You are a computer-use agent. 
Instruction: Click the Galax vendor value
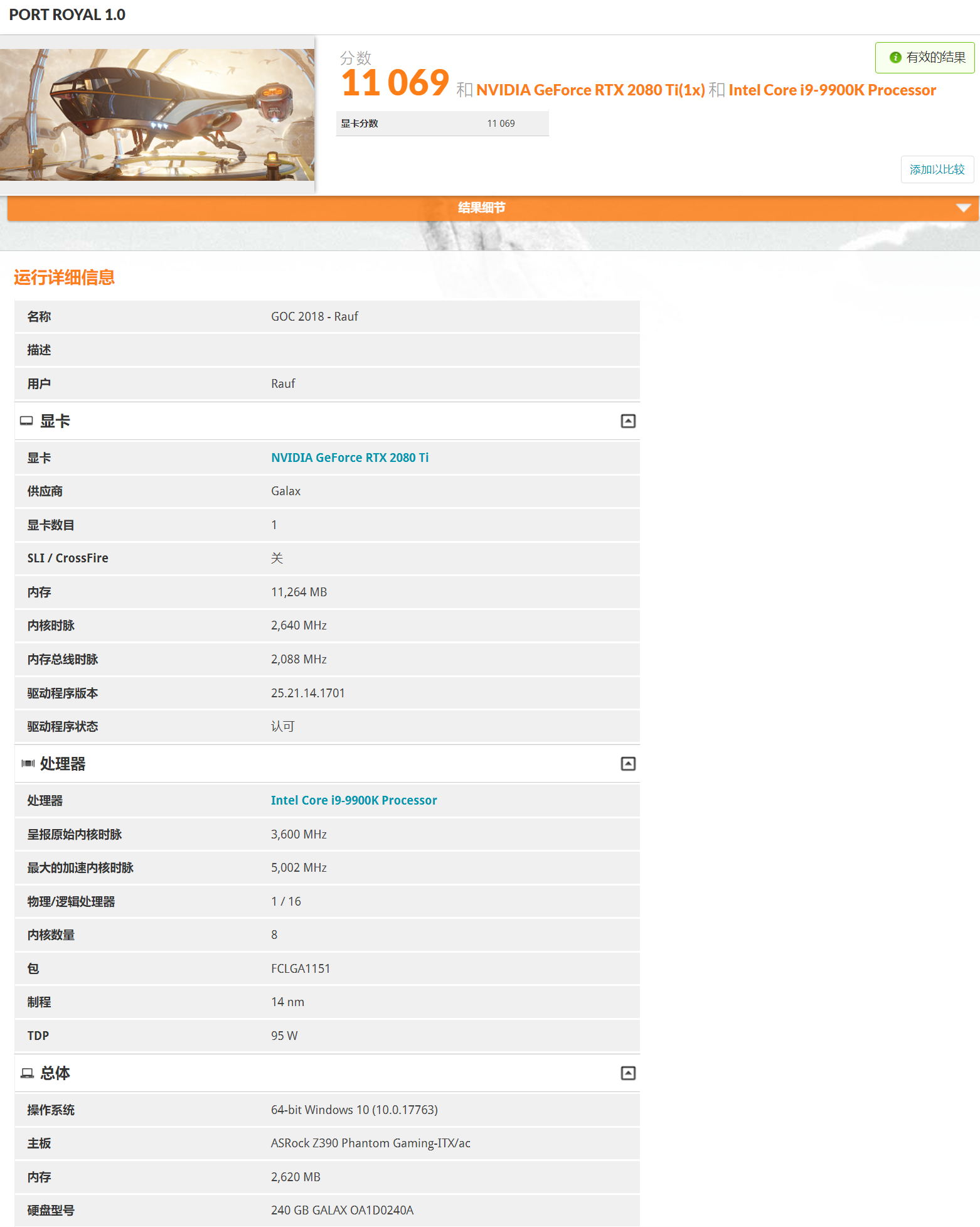(285, 491)
